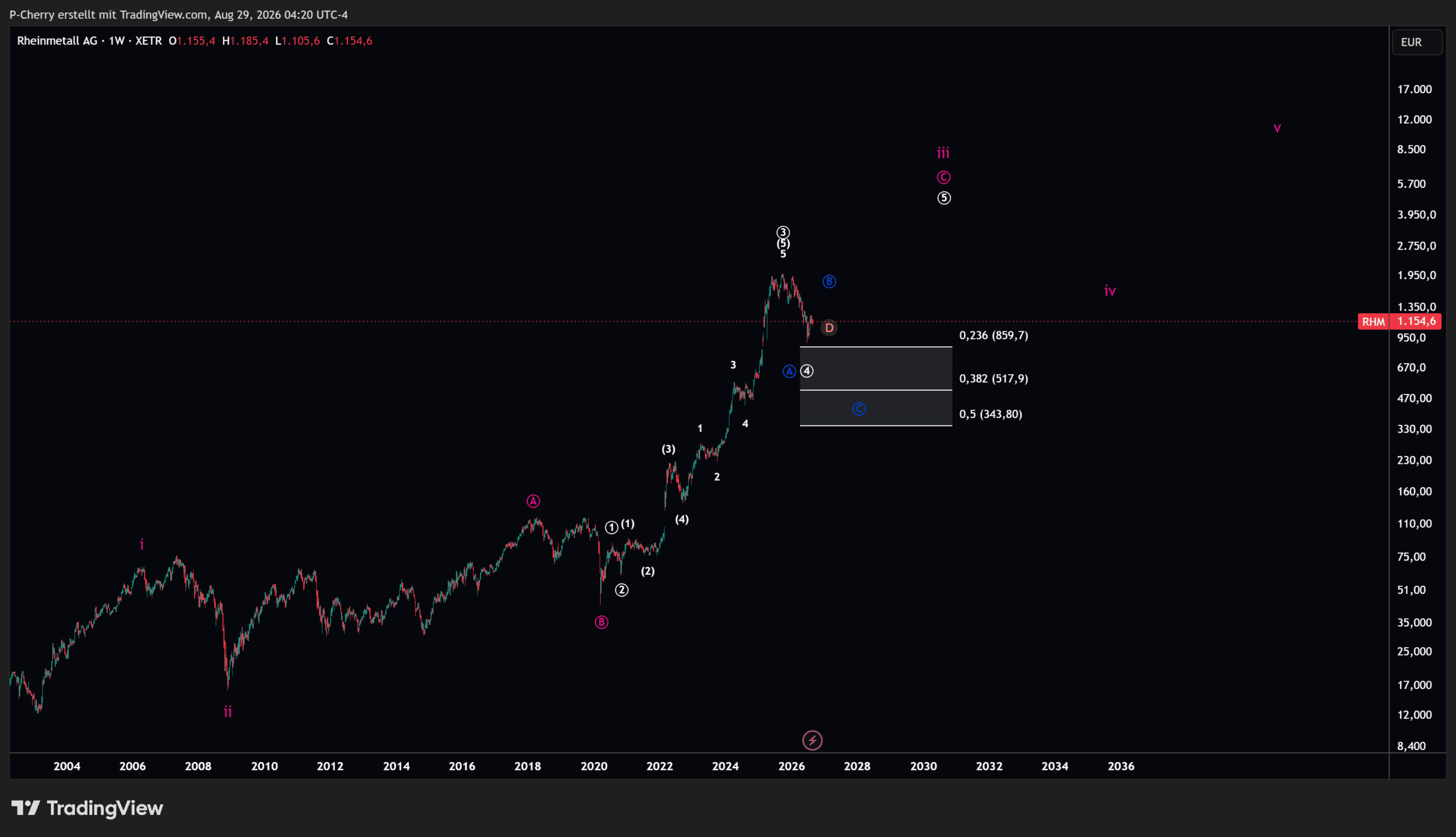Click the high value 'H1.185,4'
The height and width of the screenshot is (837, 1456).
click(x=246, y=41)
